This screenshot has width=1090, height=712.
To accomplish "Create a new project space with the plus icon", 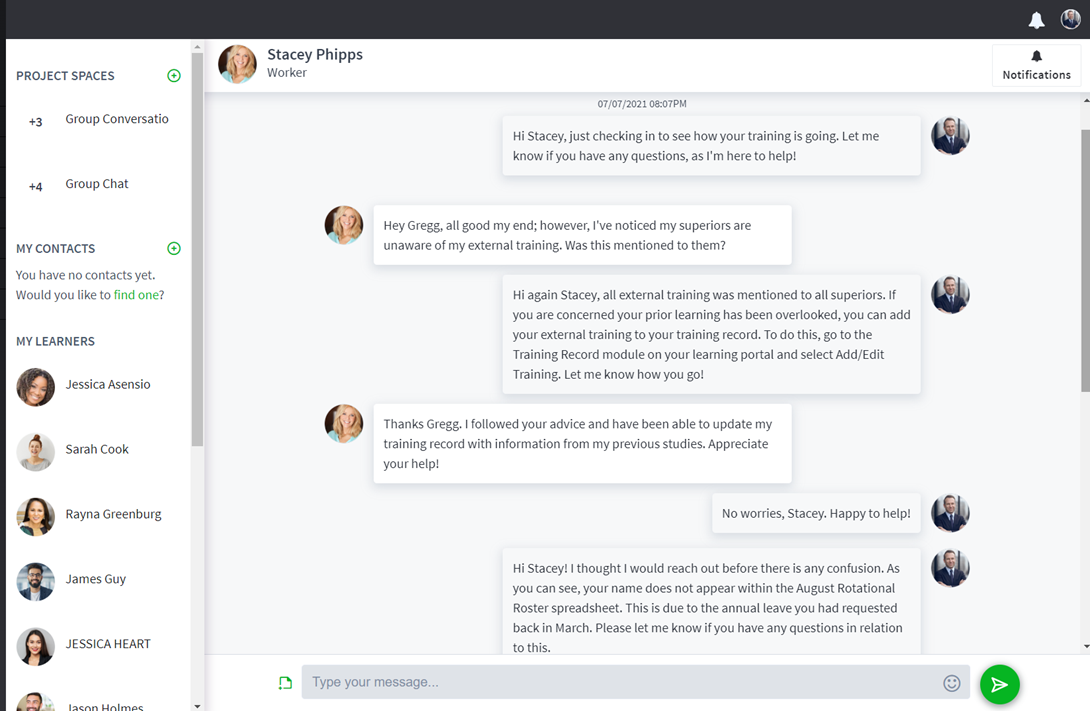I will click(x=173, y=75).
